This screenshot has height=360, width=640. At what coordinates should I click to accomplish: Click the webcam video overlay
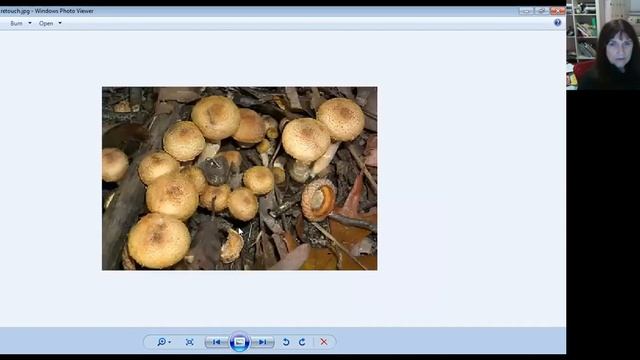click(x=603, y=45)
